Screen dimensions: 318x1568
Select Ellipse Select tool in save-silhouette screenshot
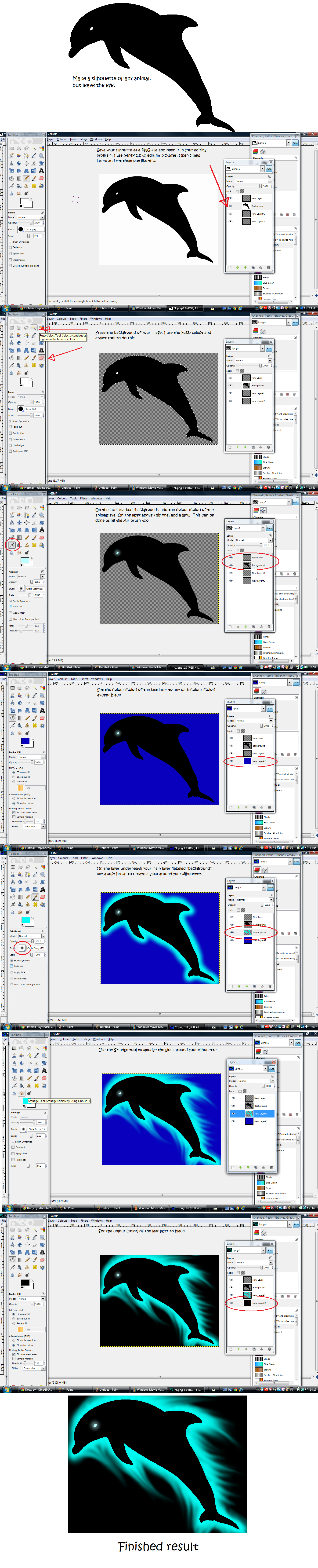click(x=19, y=149)
